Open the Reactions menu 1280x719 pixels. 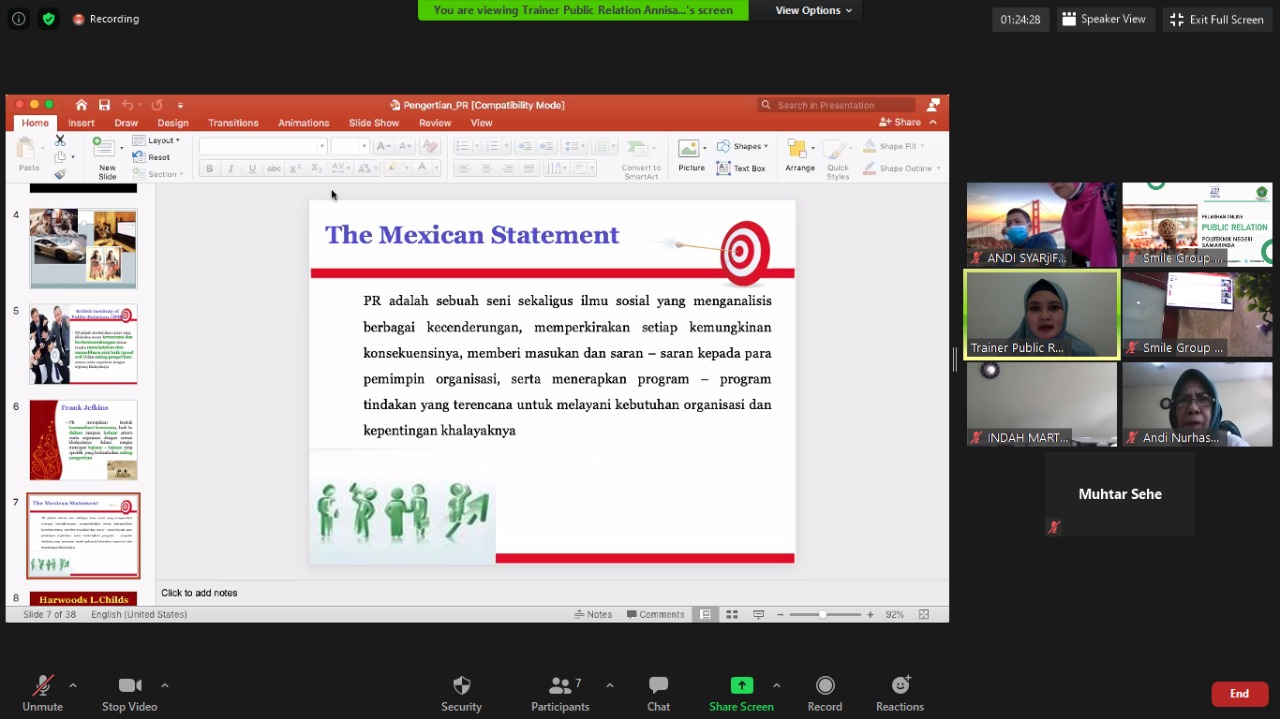point(900,686)
